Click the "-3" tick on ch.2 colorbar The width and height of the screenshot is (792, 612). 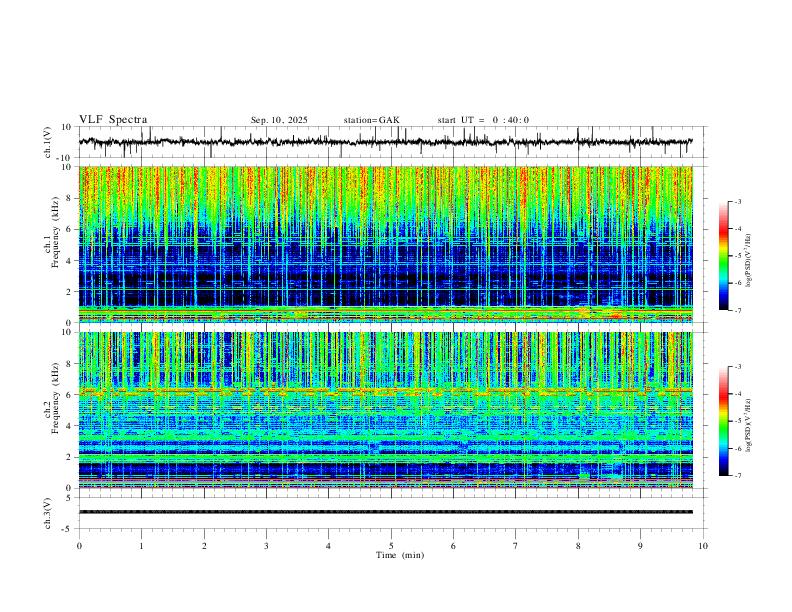pos(737,367)
